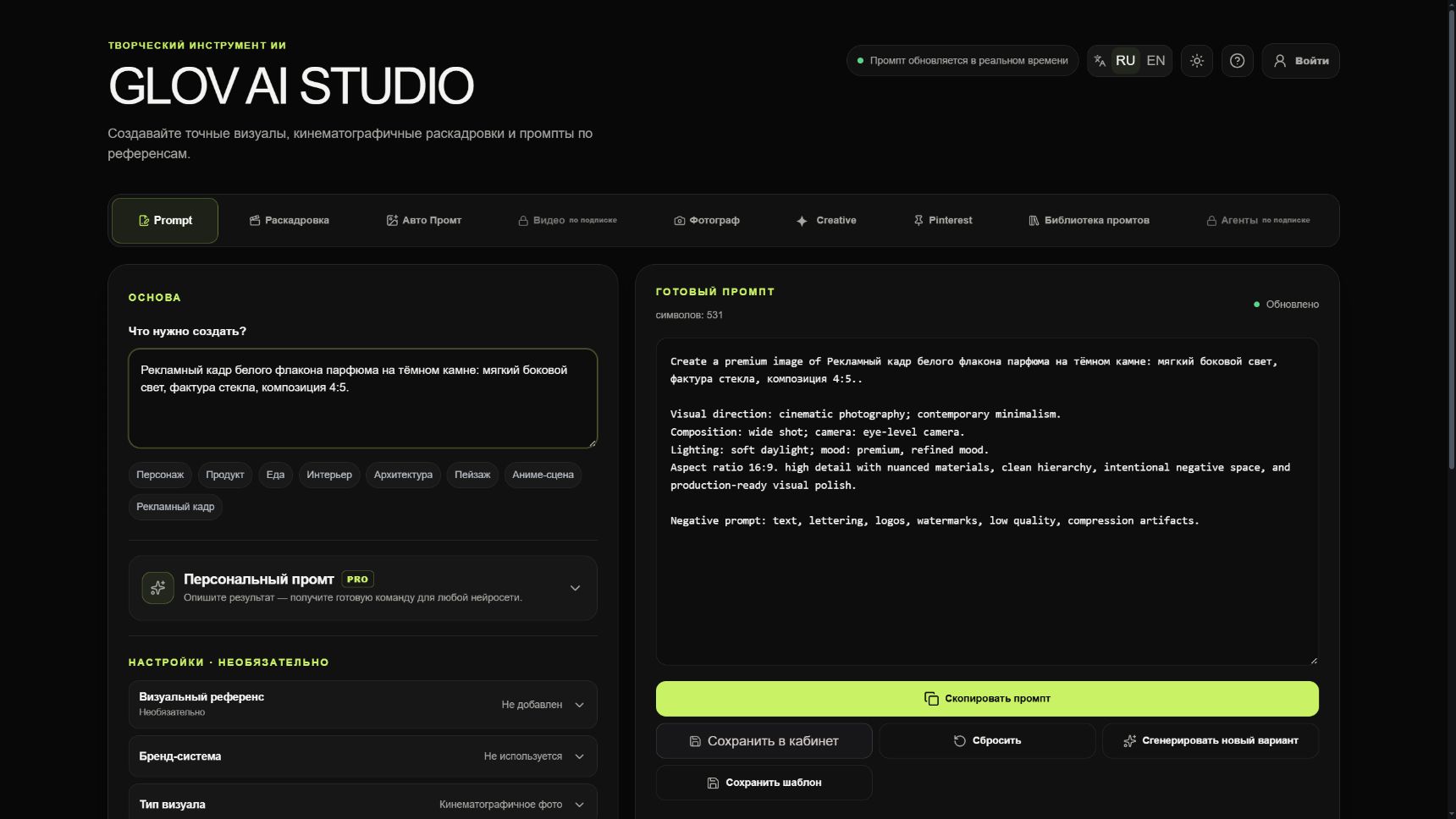Switch interface language to EN

pos(1155,61)
